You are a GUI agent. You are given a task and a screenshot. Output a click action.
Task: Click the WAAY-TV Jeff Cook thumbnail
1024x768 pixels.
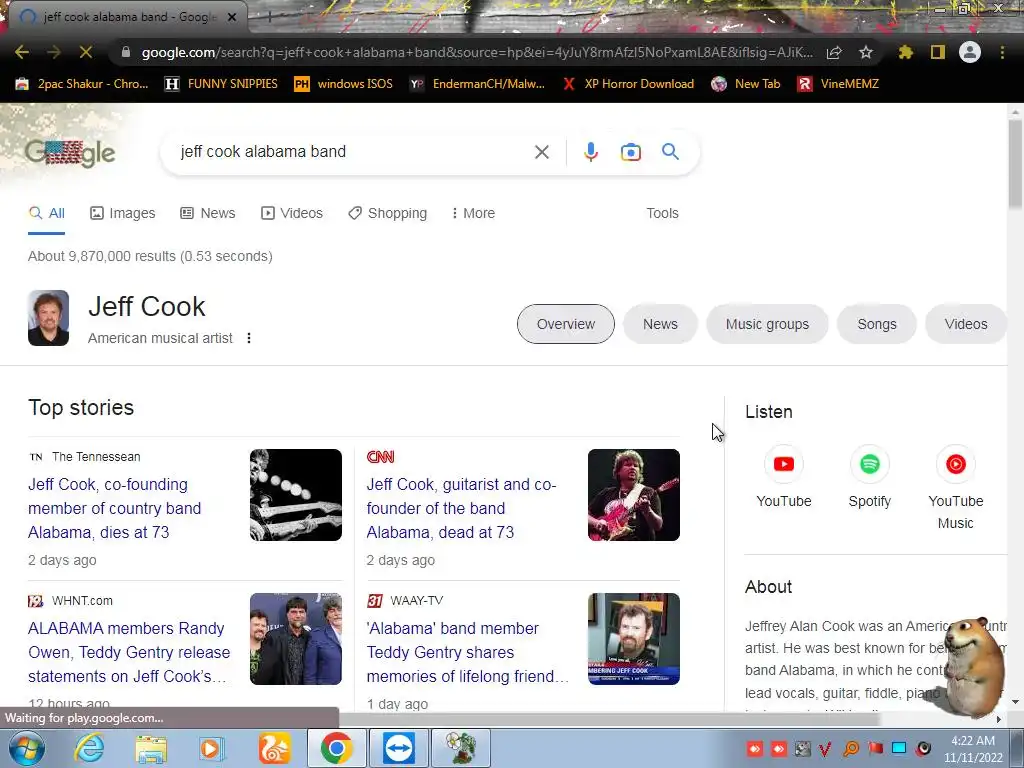point(633,639)
